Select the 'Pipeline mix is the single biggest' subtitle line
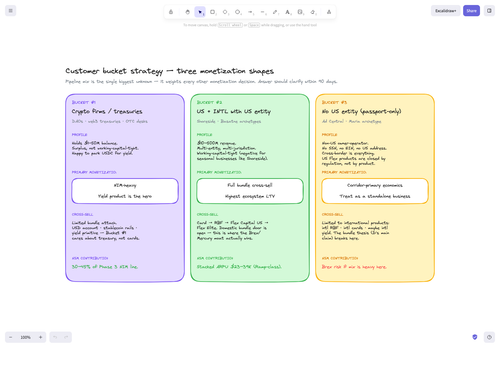The width and height of the screenshot is (500, 375). click(201, 81)
